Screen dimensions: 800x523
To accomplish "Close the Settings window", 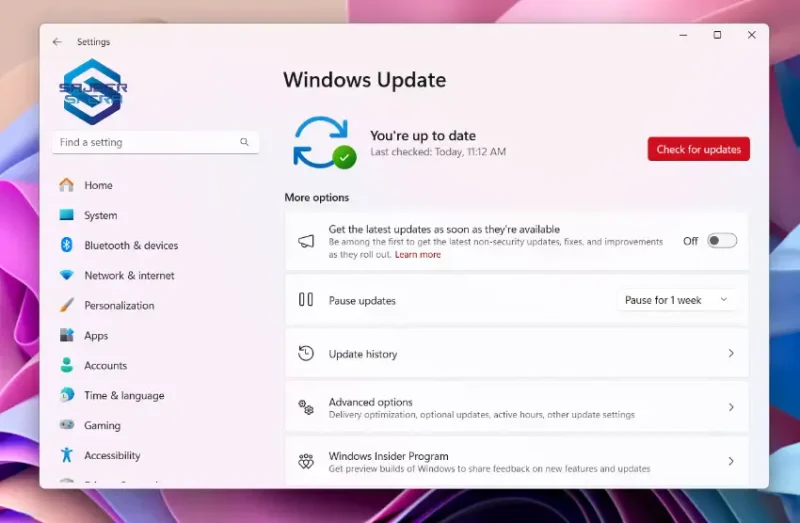I will tap(752, 35).
